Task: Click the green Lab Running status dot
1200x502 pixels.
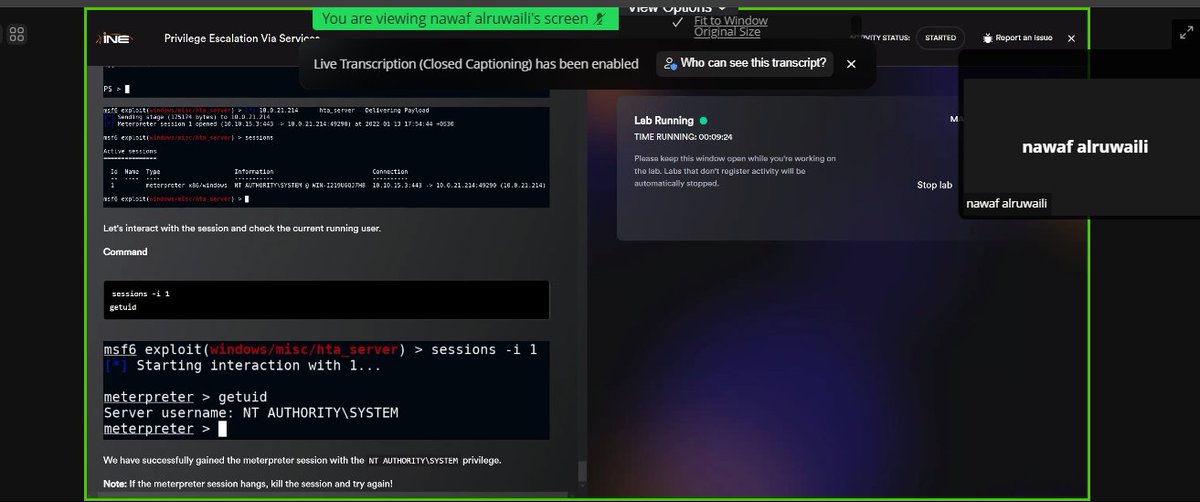Action: pyautogui.click(x=703, y=120)
